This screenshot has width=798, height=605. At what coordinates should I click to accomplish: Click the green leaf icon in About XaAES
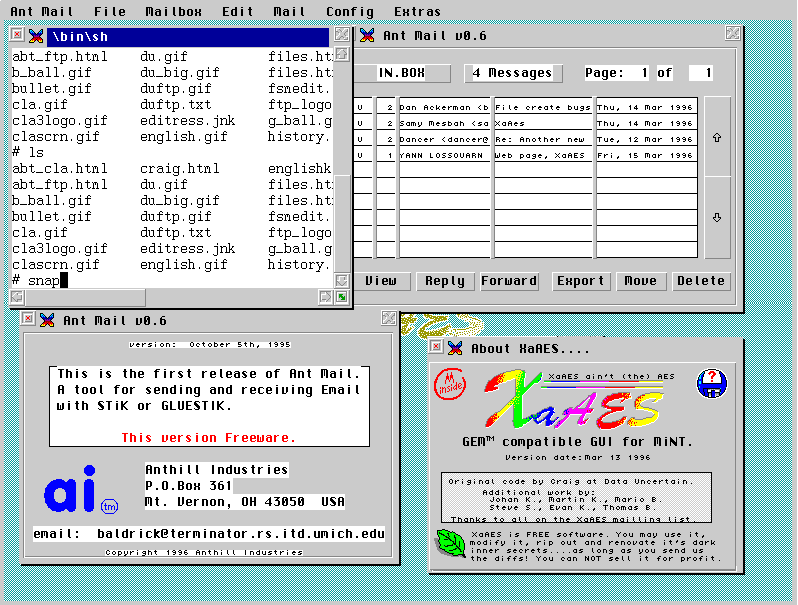point(450,544)
